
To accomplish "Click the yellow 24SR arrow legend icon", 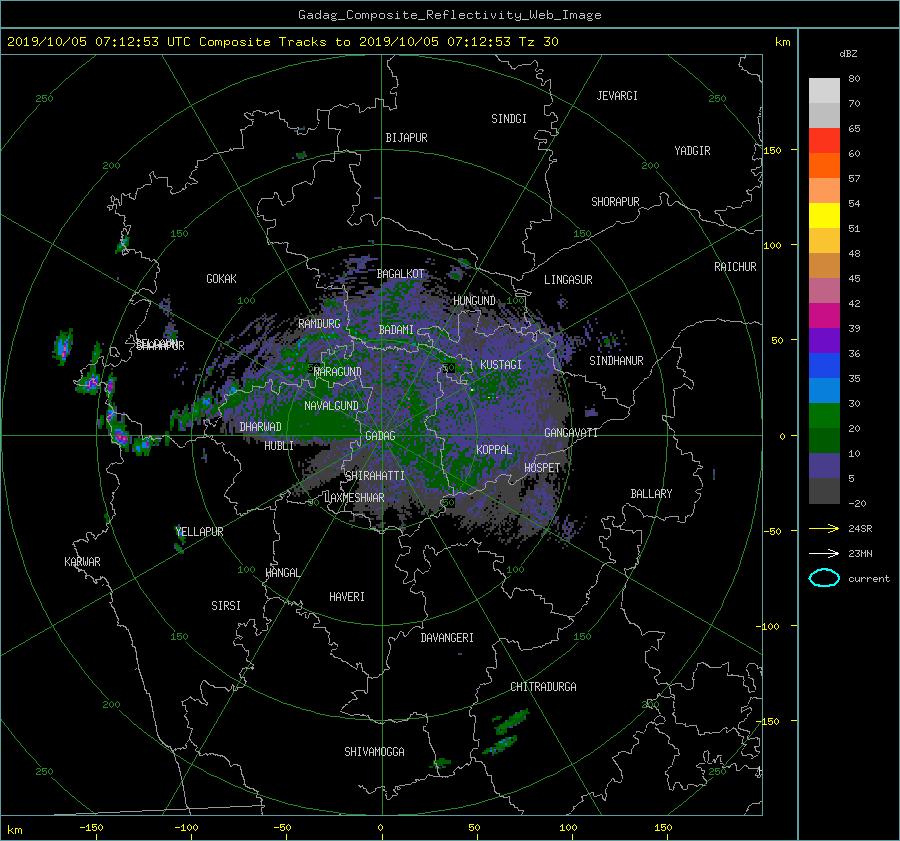I will coord(824,528).
